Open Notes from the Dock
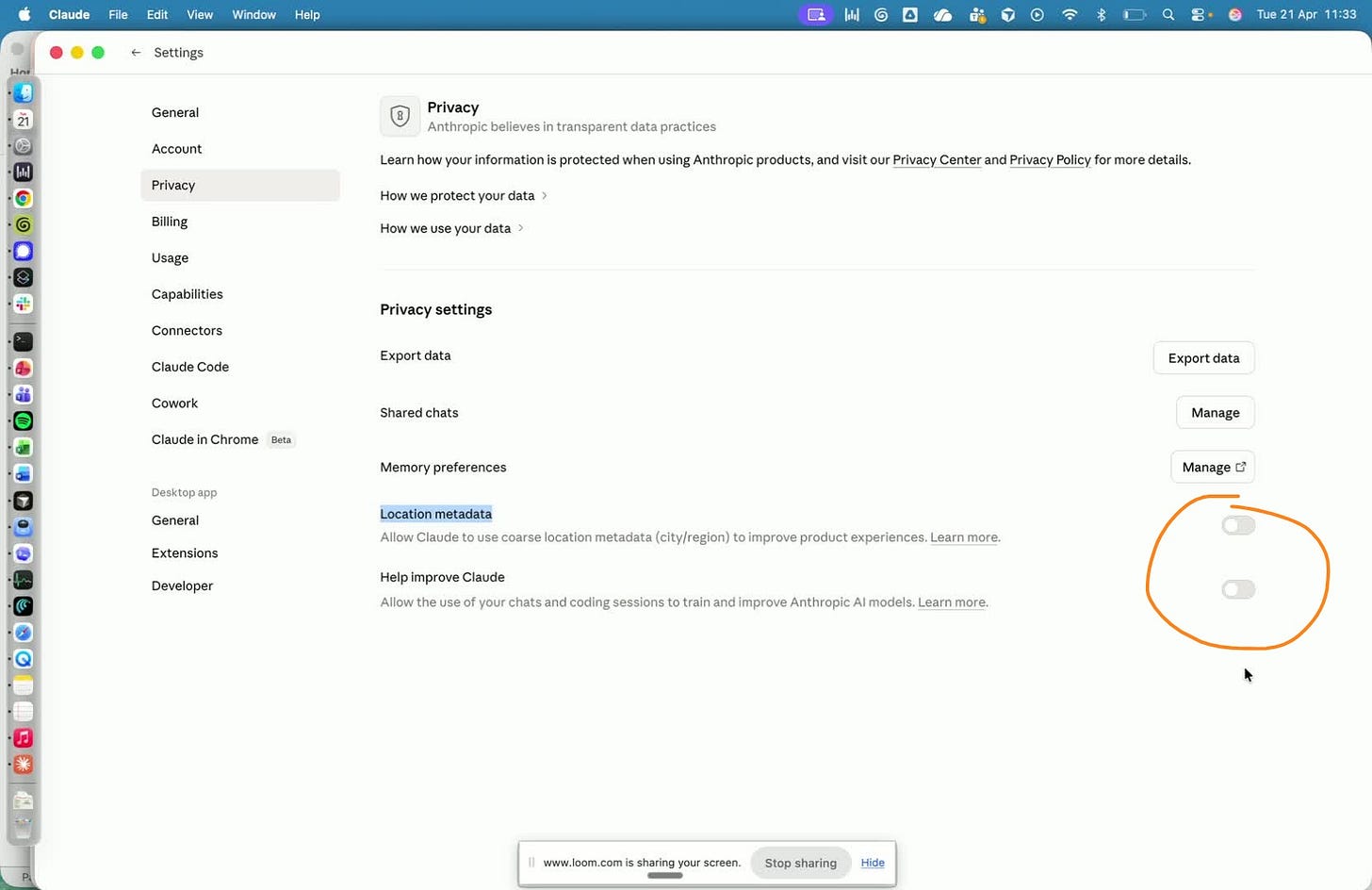Screen dimensions: 1372x890 [24, 685]
